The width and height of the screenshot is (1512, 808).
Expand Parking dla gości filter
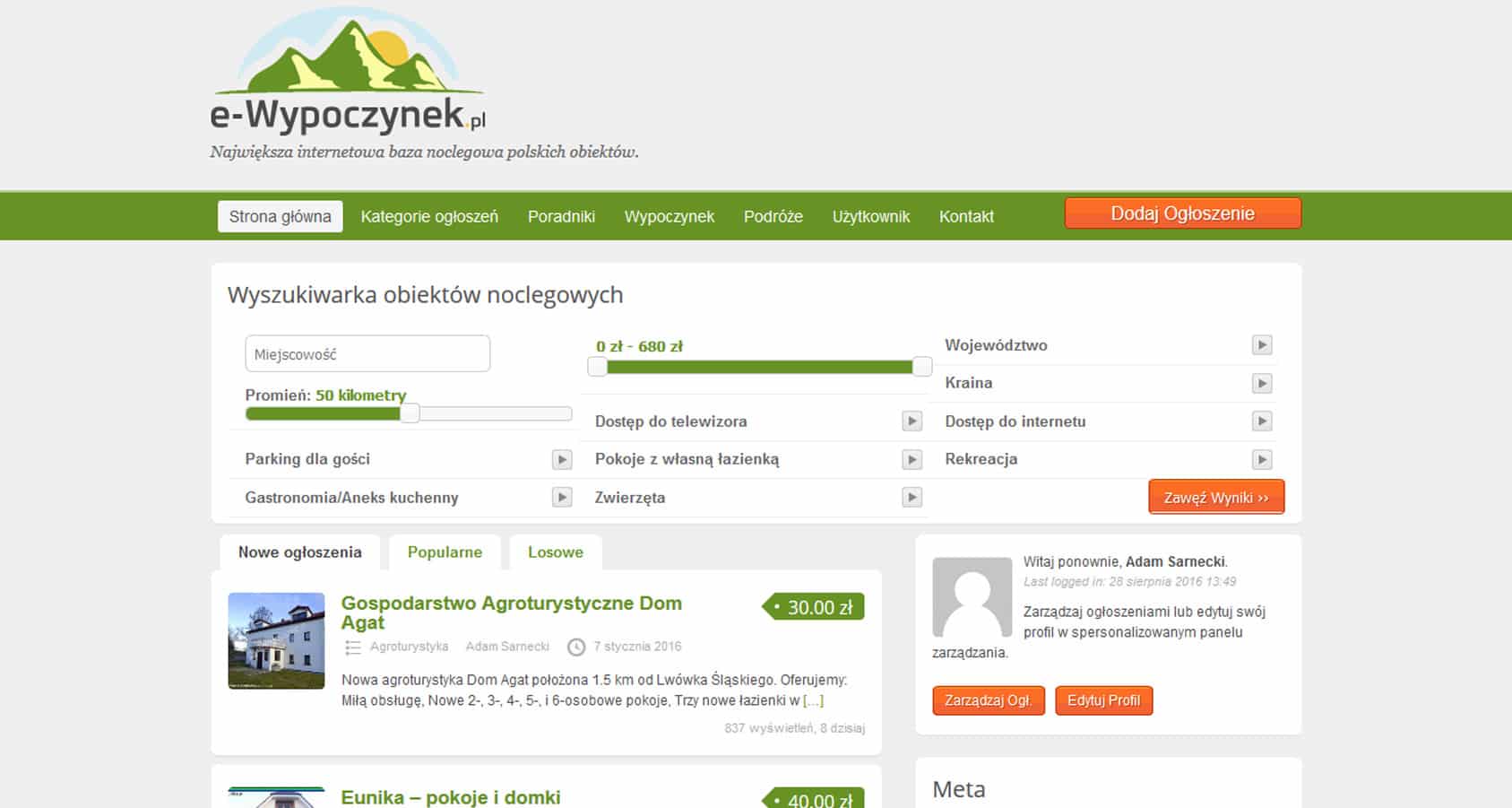pos(562,459)
